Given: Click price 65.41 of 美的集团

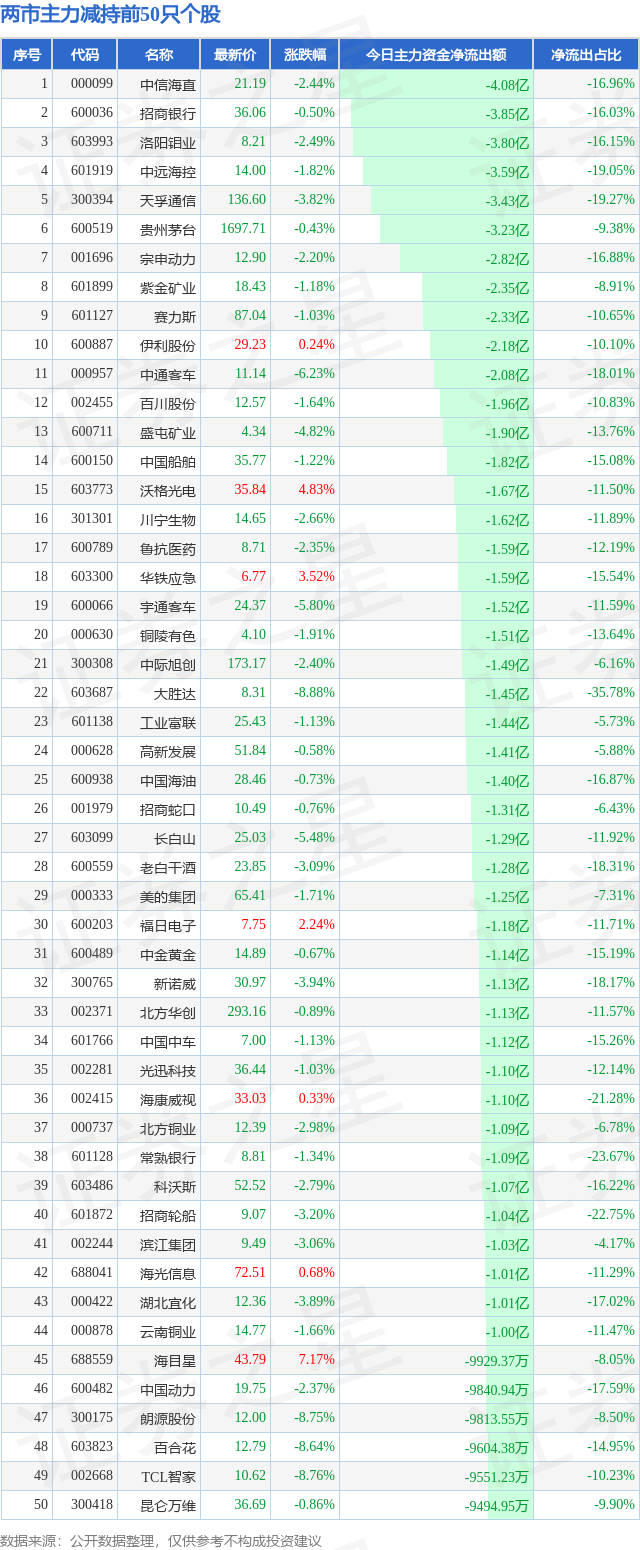Looking at the screenshot, I should point(250,896).
